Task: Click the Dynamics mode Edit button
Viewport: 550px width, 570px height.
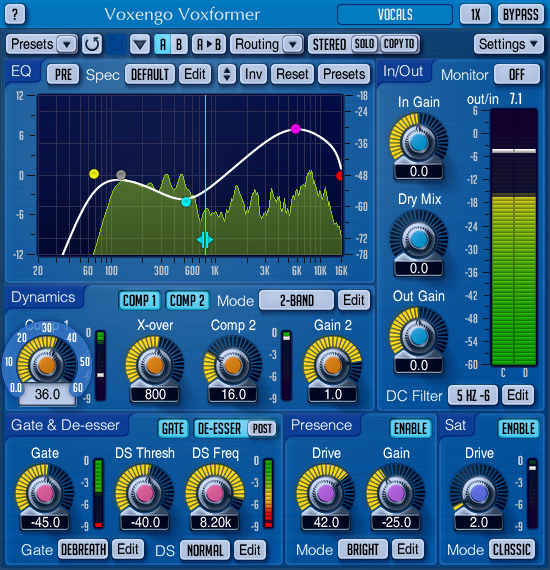Action: pyautogui.click(x=354, y=300)
